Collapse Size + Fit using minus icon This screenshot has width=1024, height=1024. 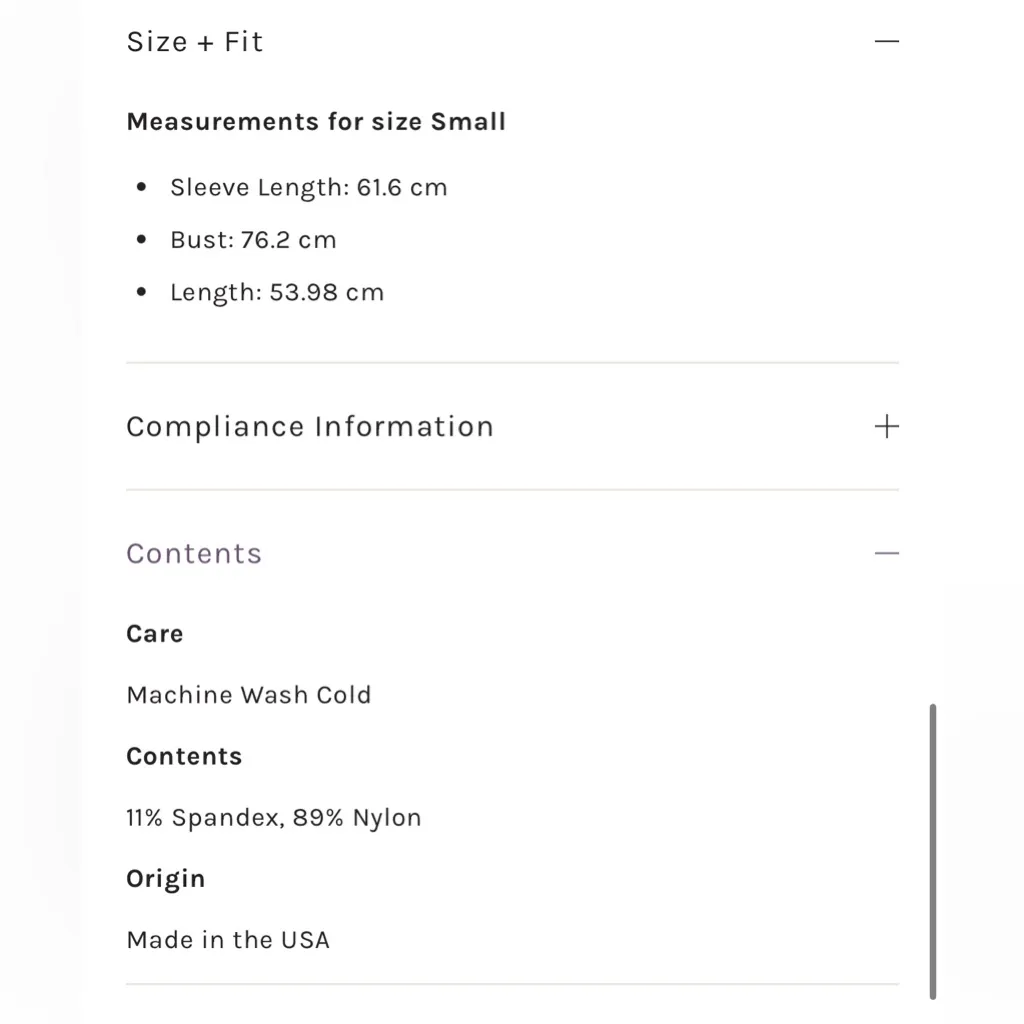coord(886,42)
